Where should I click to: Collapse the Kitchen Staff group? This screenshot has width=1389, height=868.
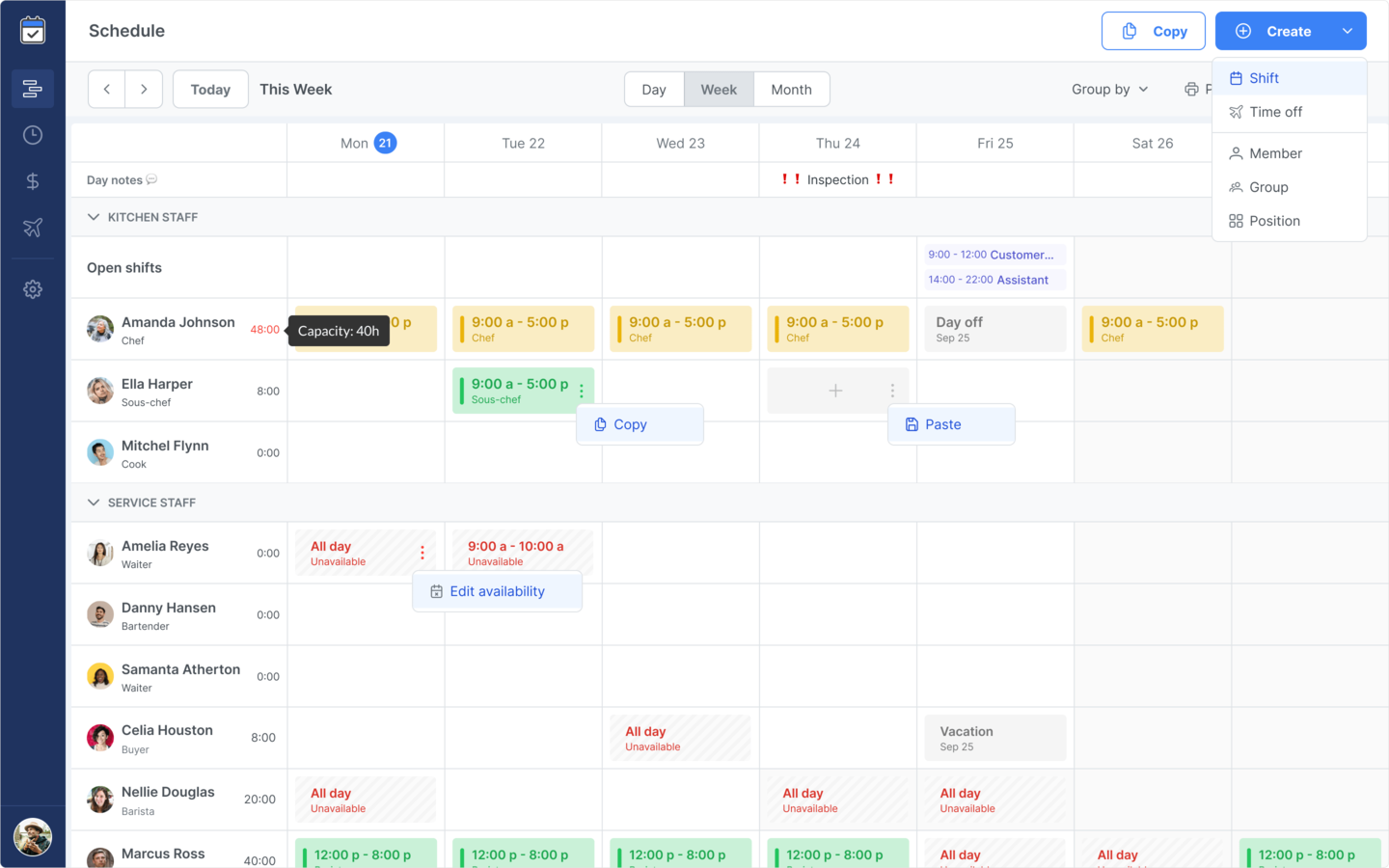click(94, 217)
